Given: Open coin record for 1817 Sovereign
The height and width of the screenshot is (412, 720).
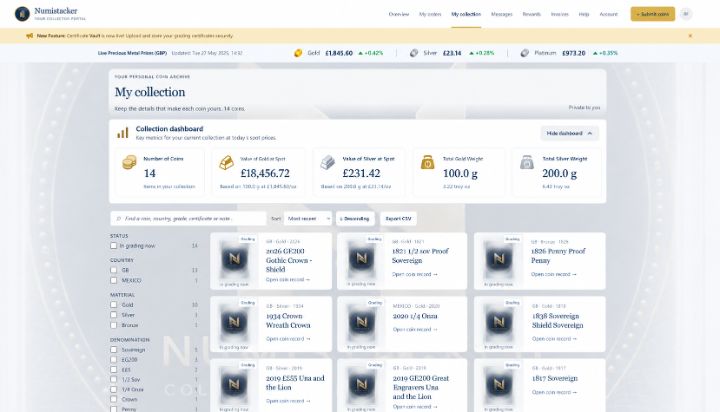Looking at the screenshot, I should point(554,392).
